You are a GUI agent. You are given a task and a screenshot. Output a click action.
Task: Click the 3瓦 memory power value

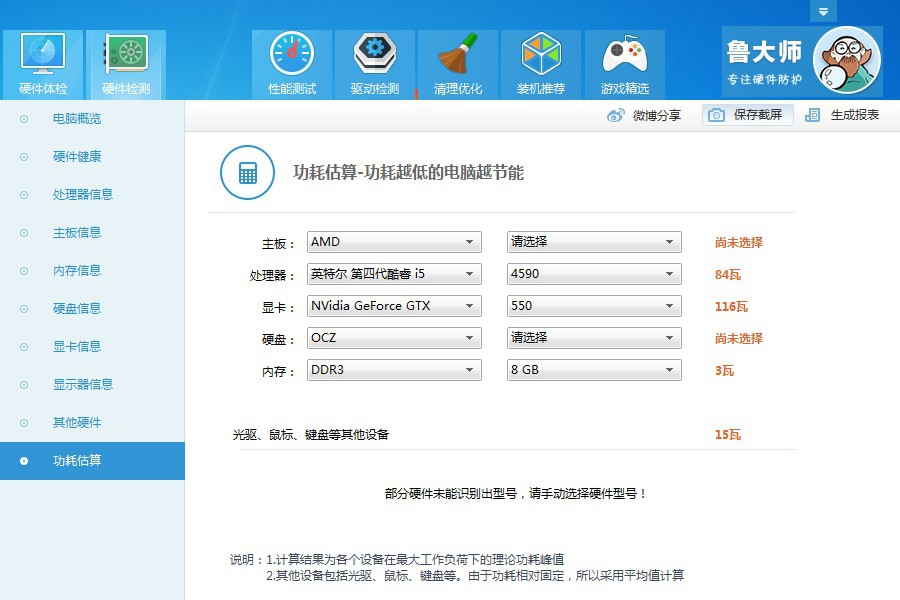(x=724, y=370)
